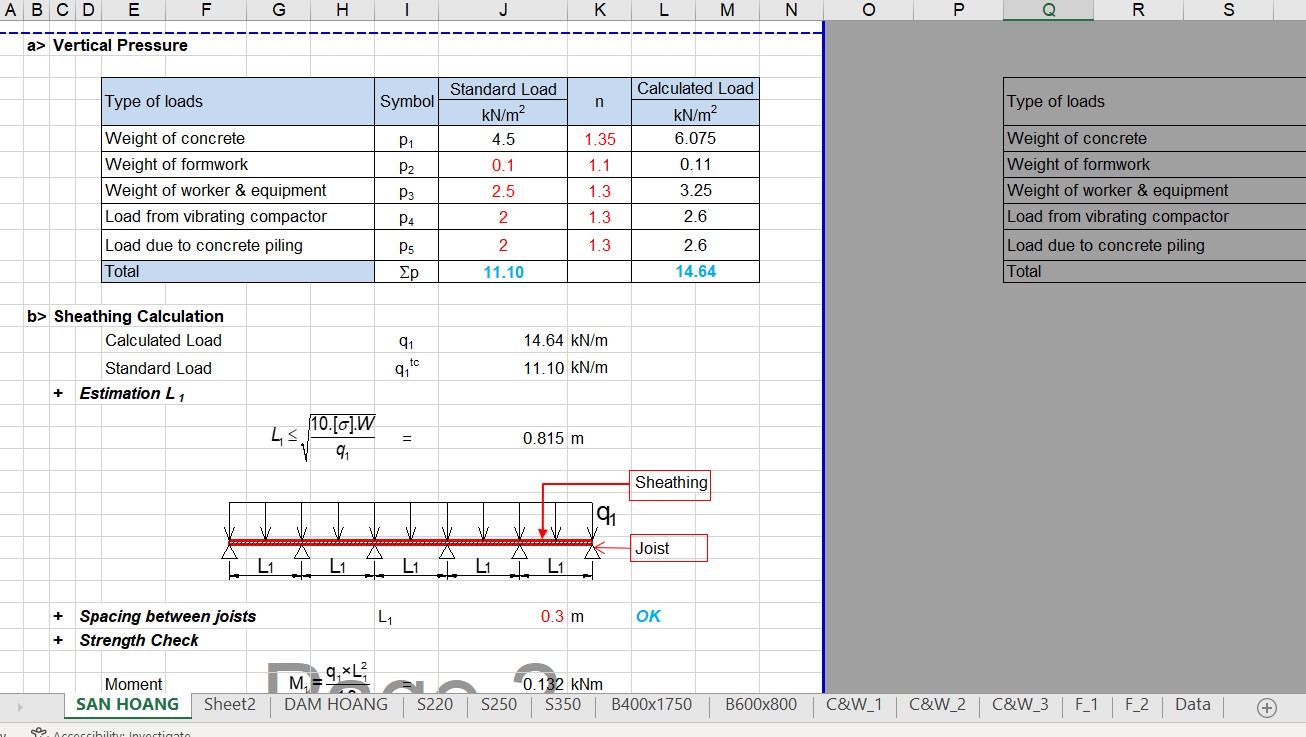Image resolution: width=1306 pixels, height=737 pixels.
Task: Select the factor 1.1 cell
Action: [599, 165]
